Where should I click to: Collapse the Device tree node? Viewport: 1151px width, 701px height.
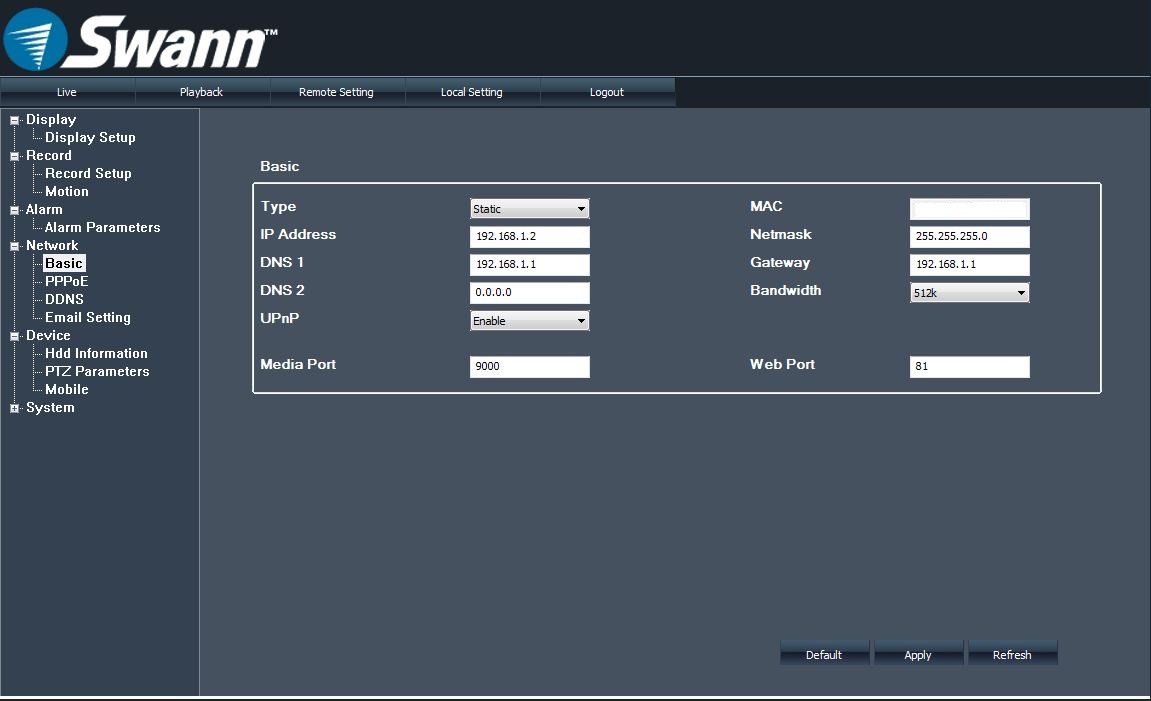(14, 336)
